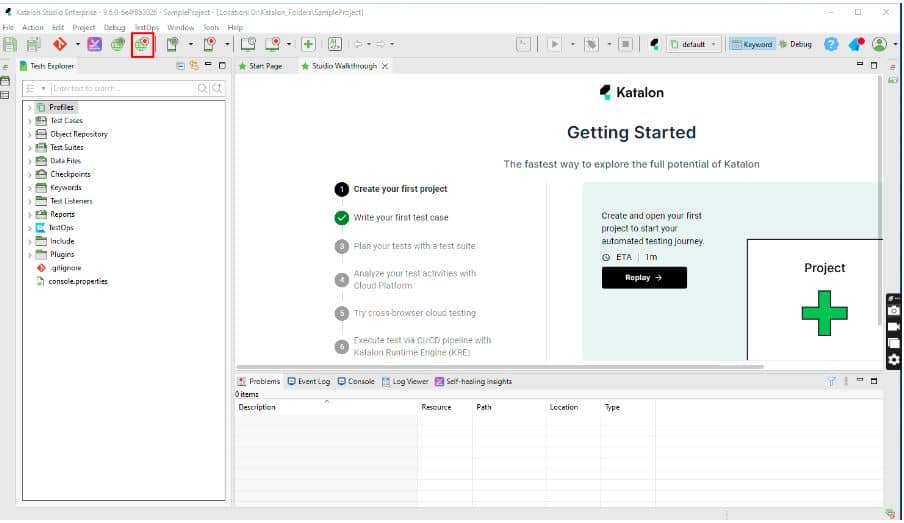Switch to Debug perspective
This screenshot has width=904, height=523.
tap(795, 44)
